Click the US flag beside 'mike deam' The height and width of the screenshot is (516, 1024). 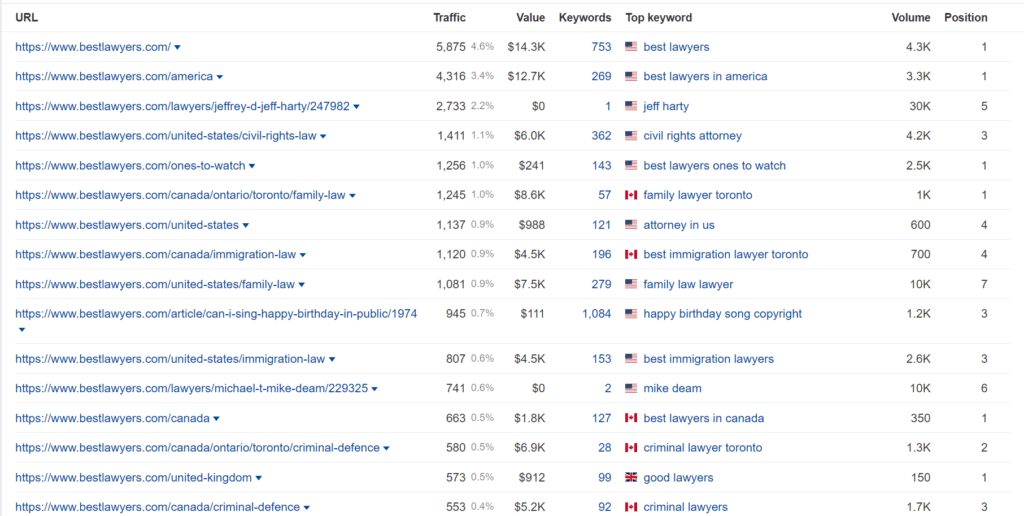click(631, 388)
